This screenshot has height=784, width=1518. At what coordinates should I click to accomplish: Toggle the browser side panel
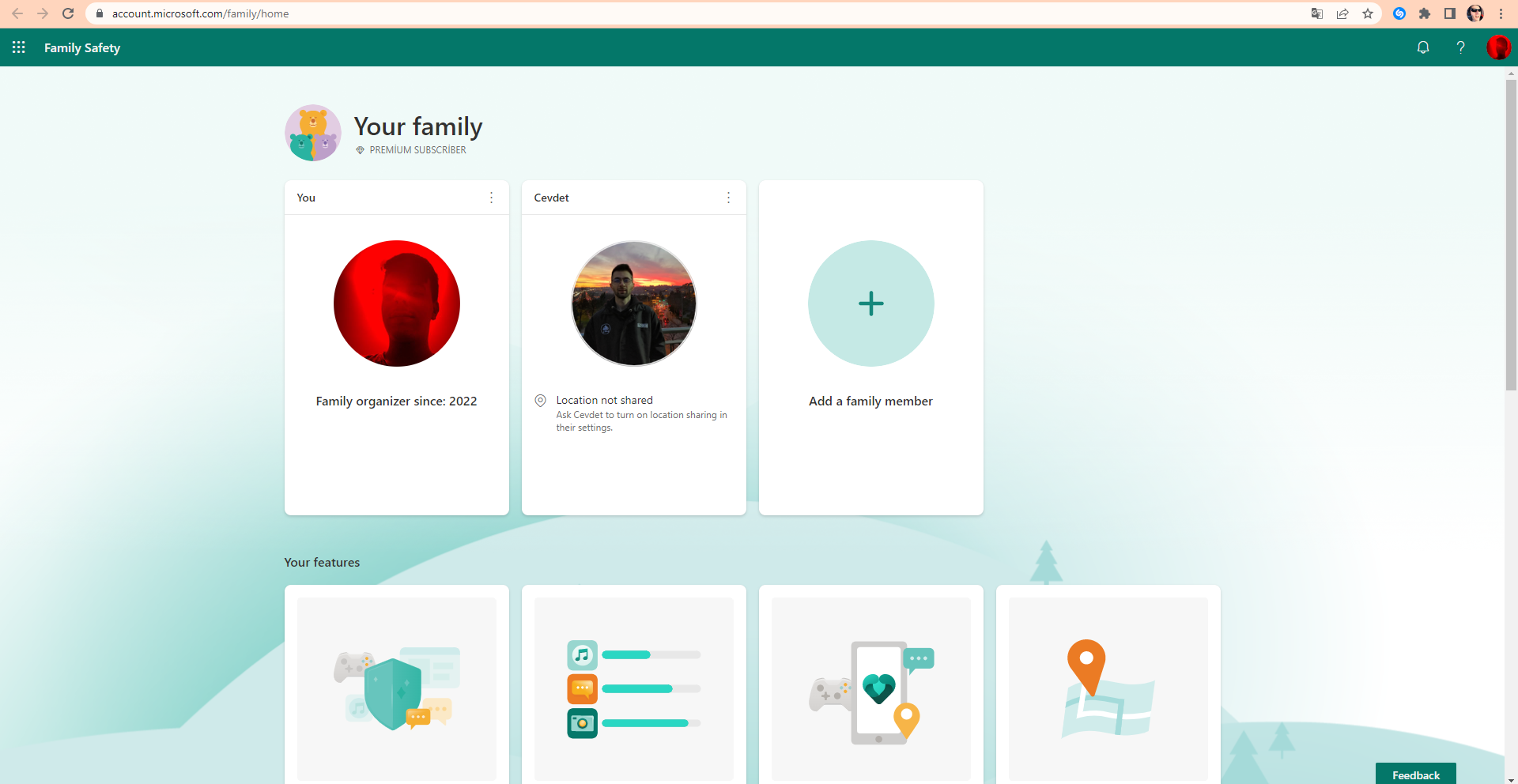click(1450, 13)
